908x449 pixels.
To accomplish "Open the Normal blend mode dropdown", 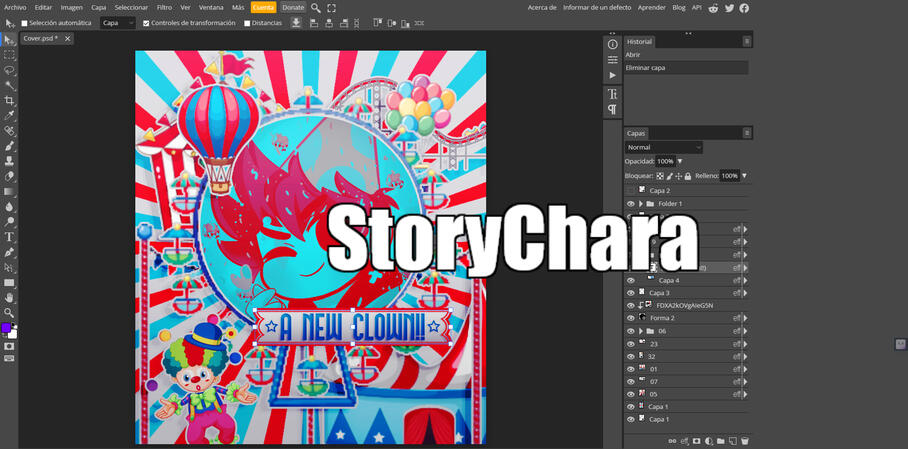I will [x=664, y=147].
